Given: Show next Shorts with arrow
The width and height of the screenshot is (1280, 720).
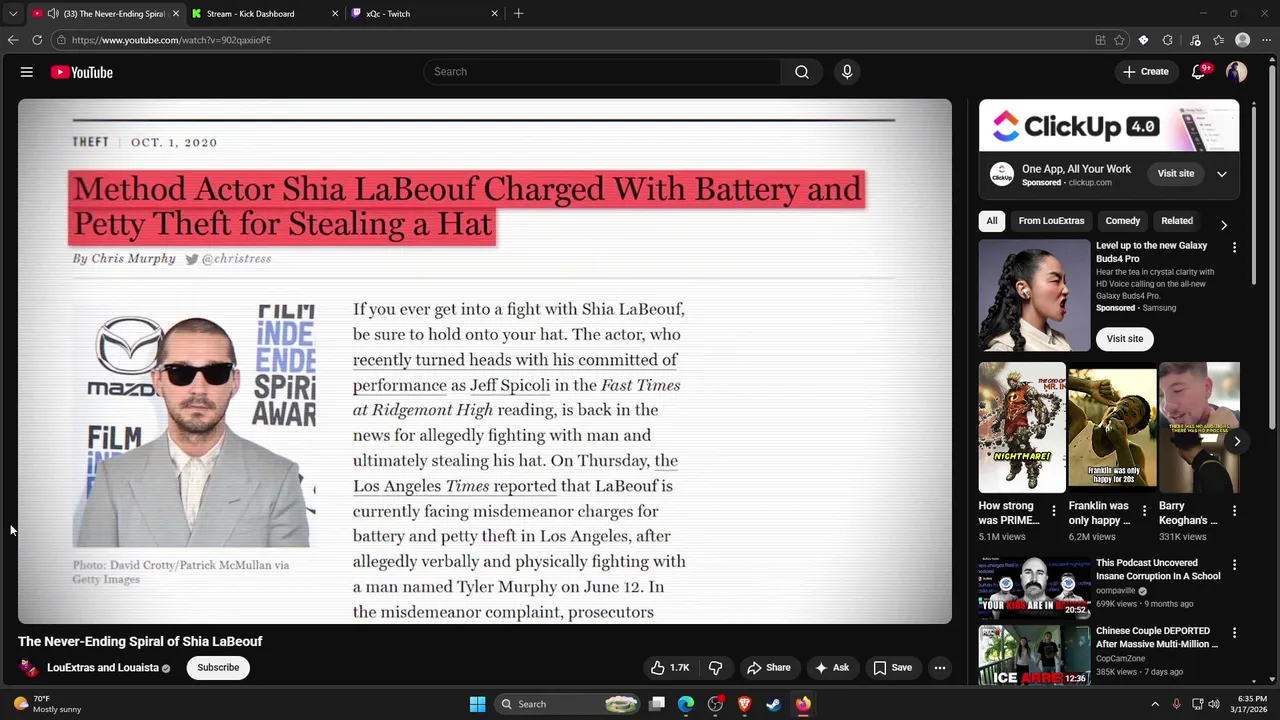Looking at the screenshot, I should pyautogui.click(x=1237, y=441).
